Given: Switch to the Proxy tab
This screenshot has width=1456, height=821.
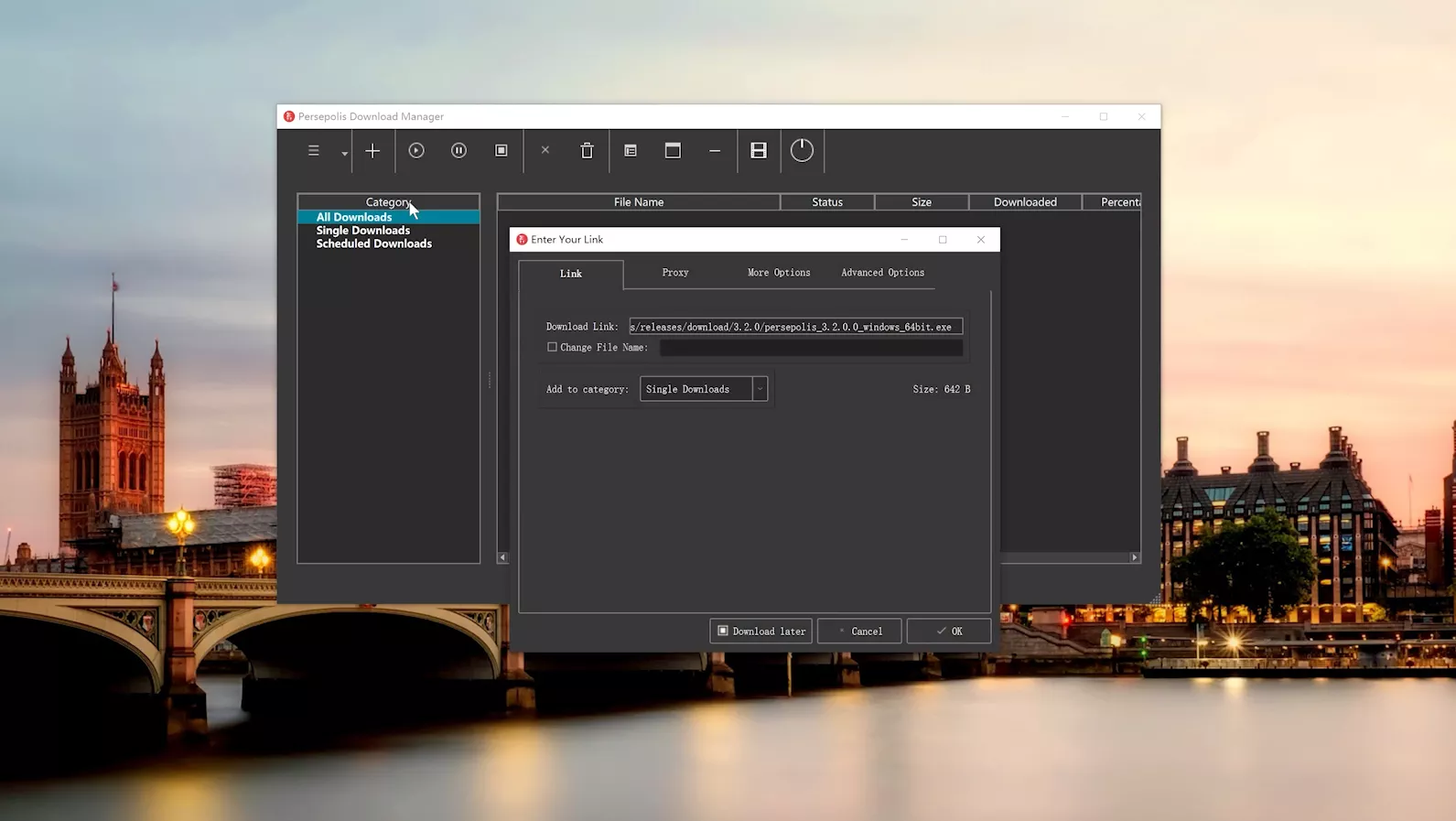Looking at the screenshot, I should coord(674,273).
